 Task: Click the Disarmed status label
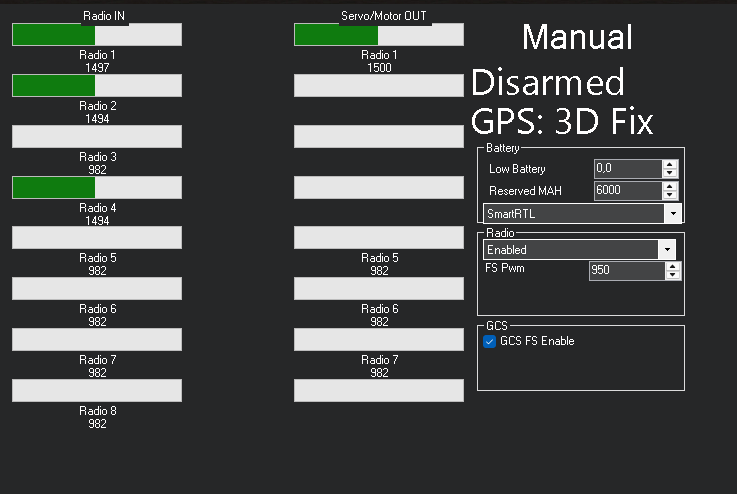pos(547,81)
